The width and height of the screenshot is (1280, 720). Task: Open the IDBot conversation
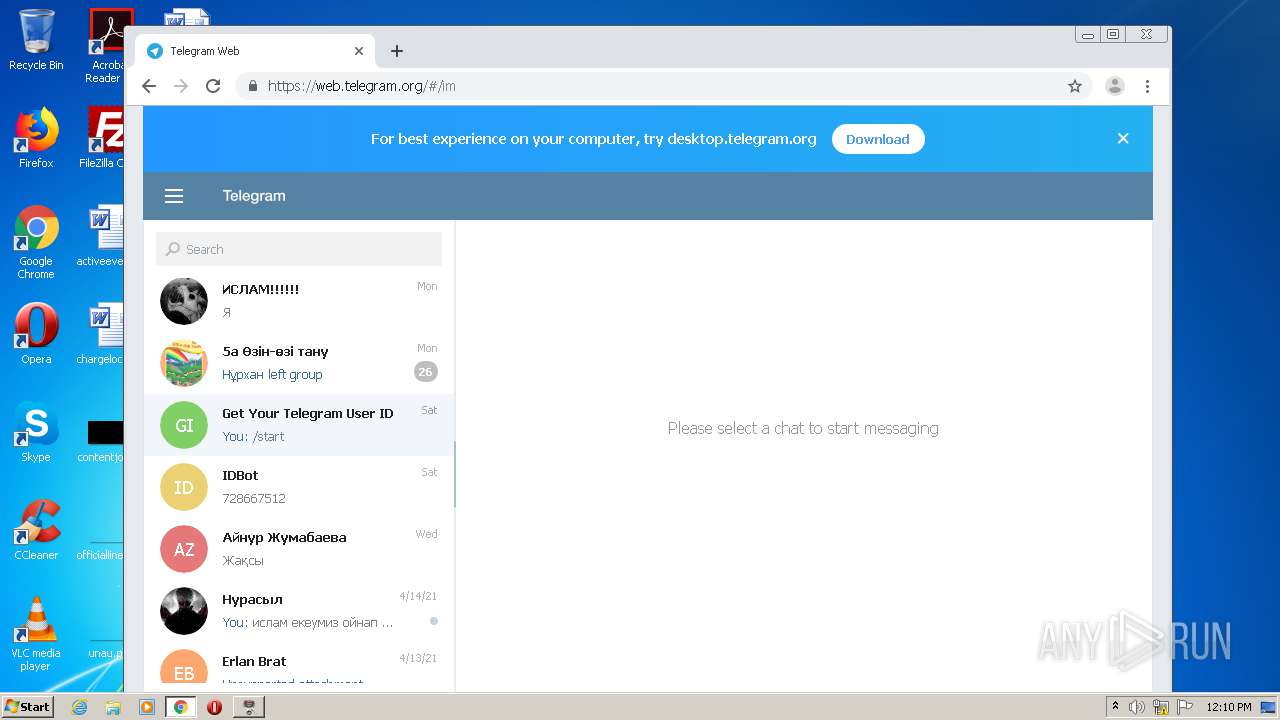(x=299, y=487)
